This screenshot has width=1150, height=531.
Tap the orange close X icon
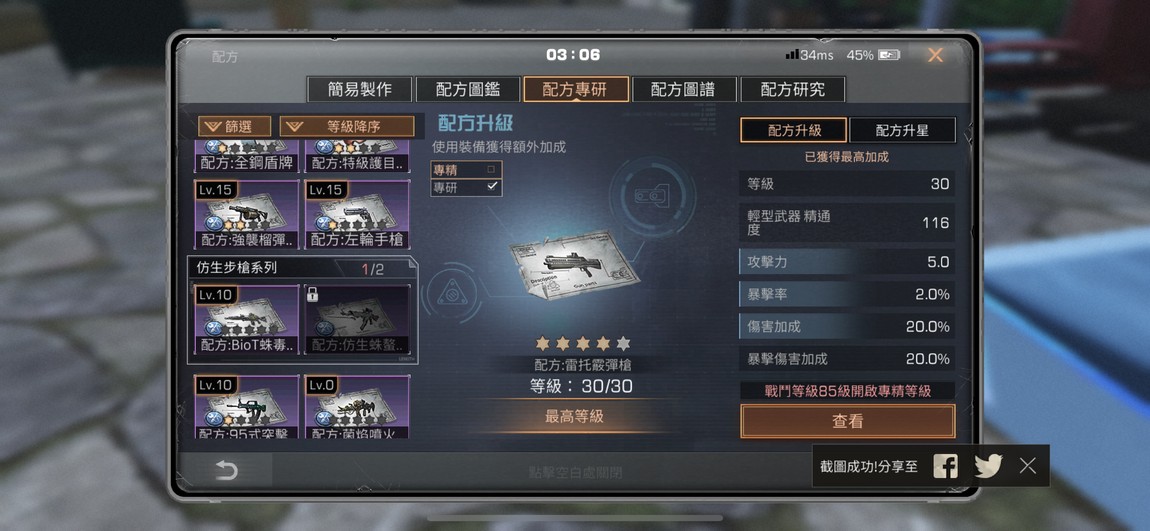(x=935, y=55)
